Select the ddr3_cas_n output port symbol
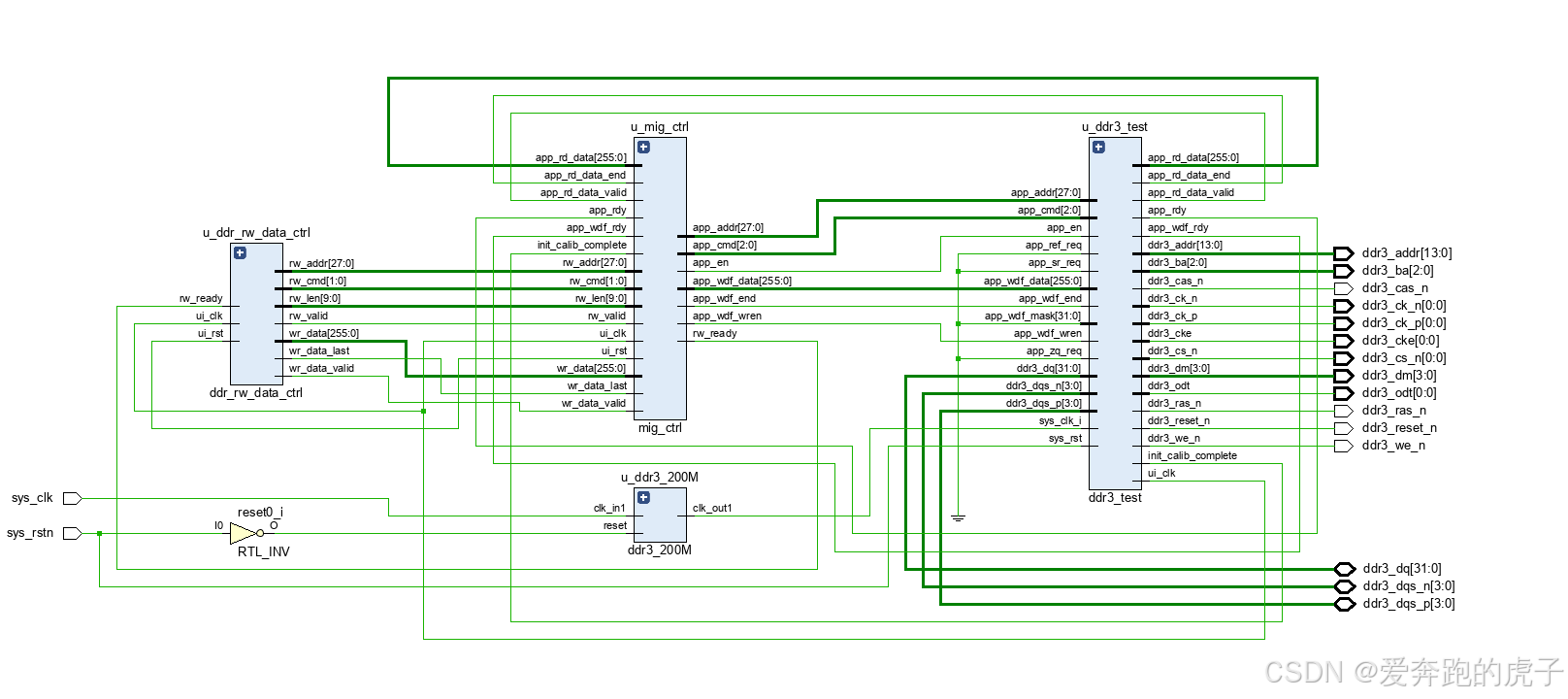Viewport: 1568px width, 699px height. [1343, 288]
